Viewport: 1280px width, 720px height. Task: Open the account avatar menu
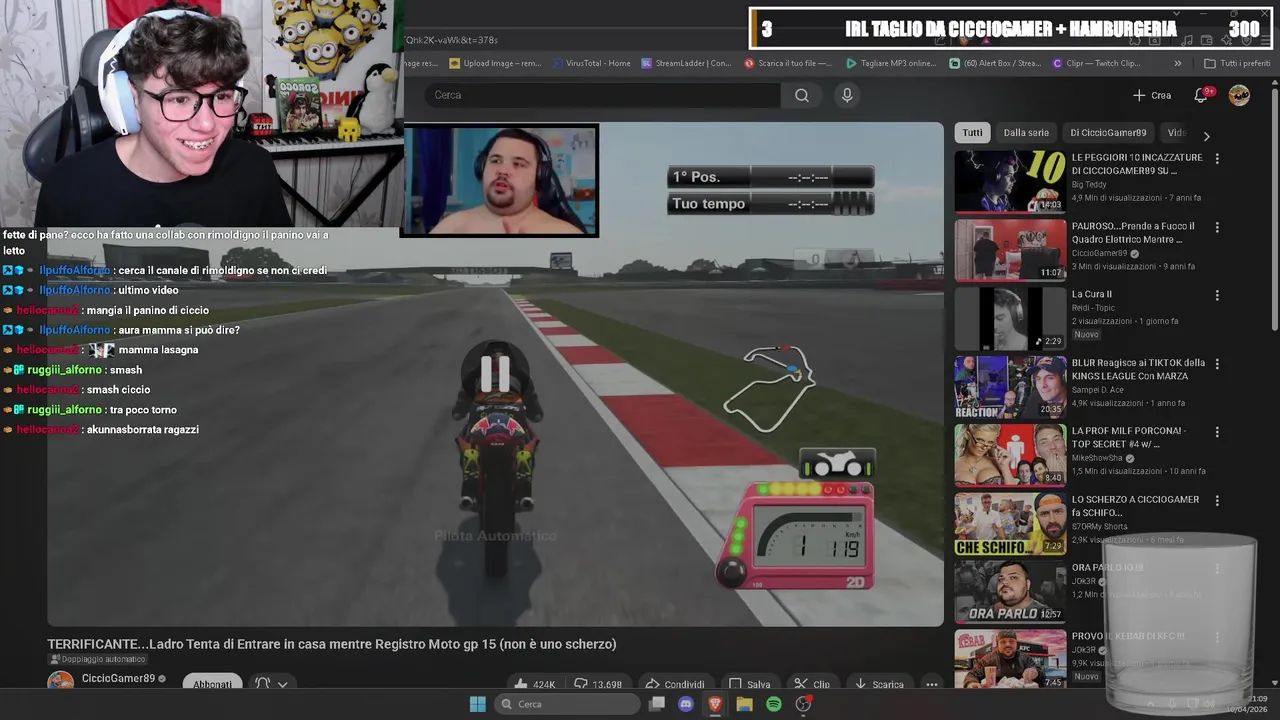click(1239, 95)
